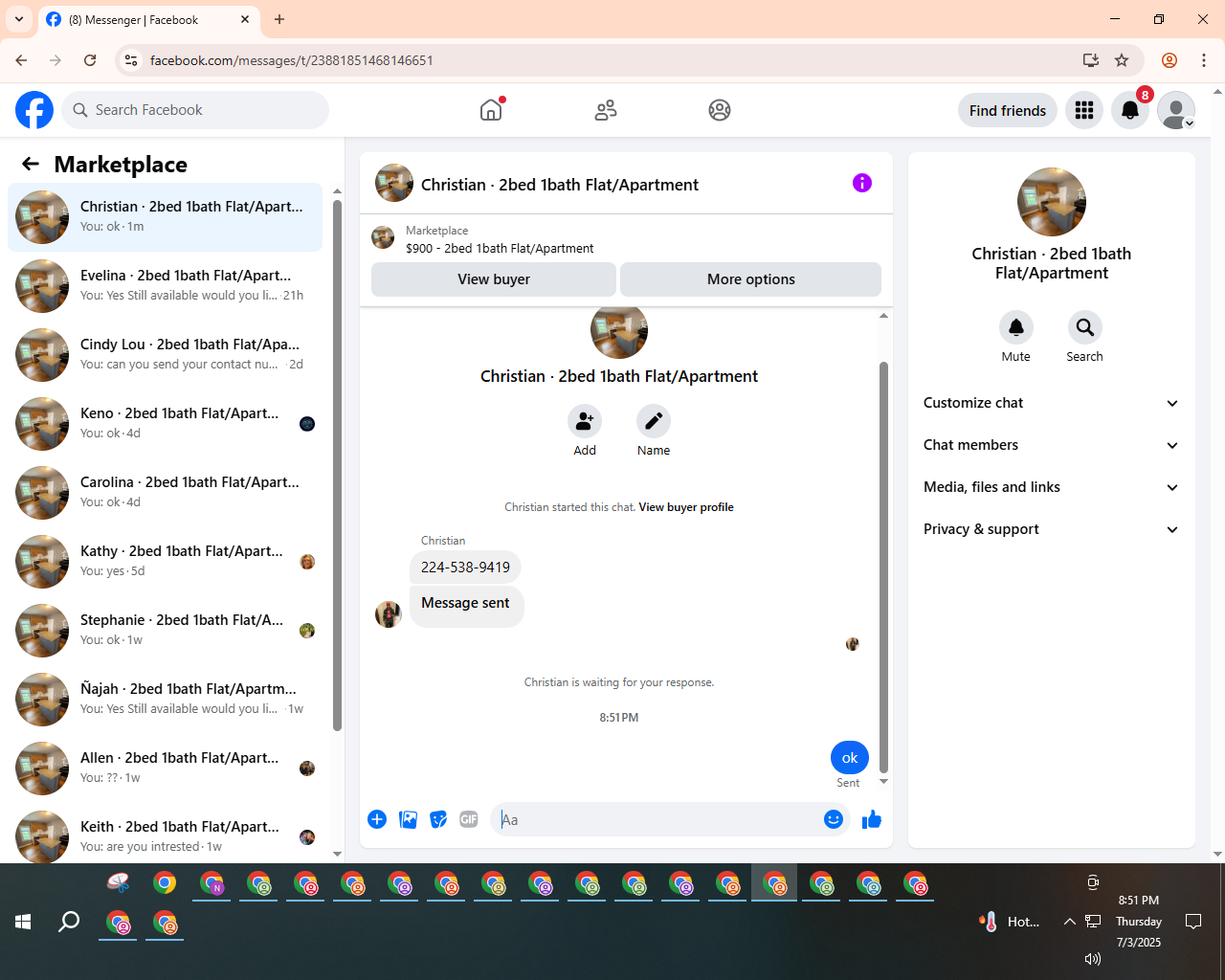Open Keith conversation in list
This screenshot has width=1225, height=980.
click(166, 835)
